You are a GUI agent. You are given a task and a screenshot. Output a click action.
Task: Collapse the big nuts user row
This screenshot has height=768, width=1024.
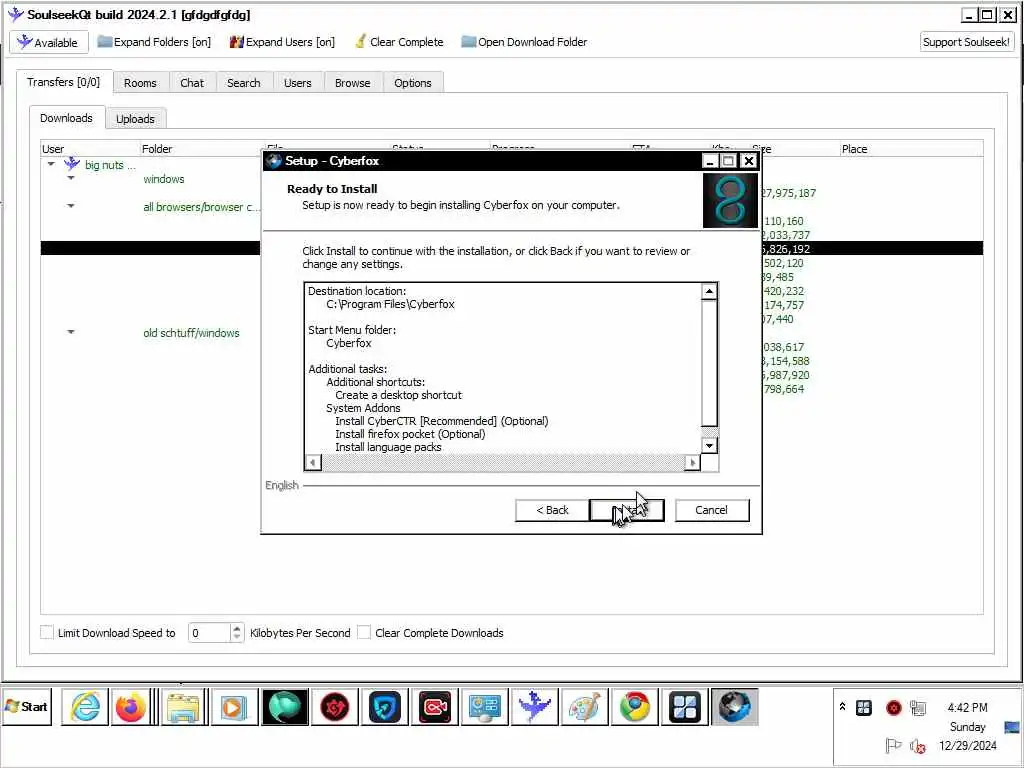pos(51,165)
